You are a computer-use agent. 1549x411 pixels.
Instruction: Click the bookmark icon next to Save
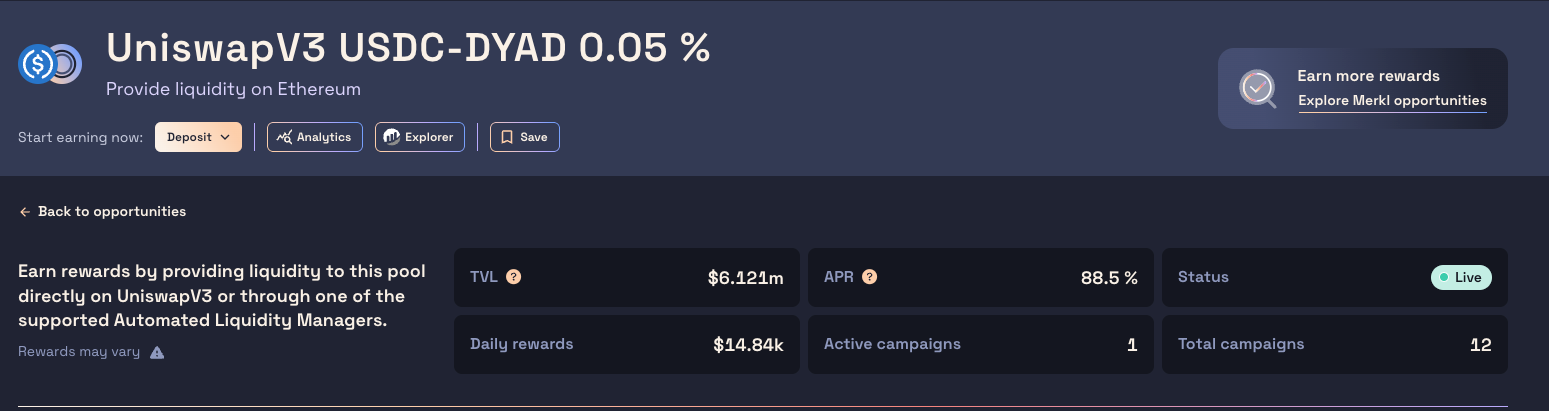[507, 137]
